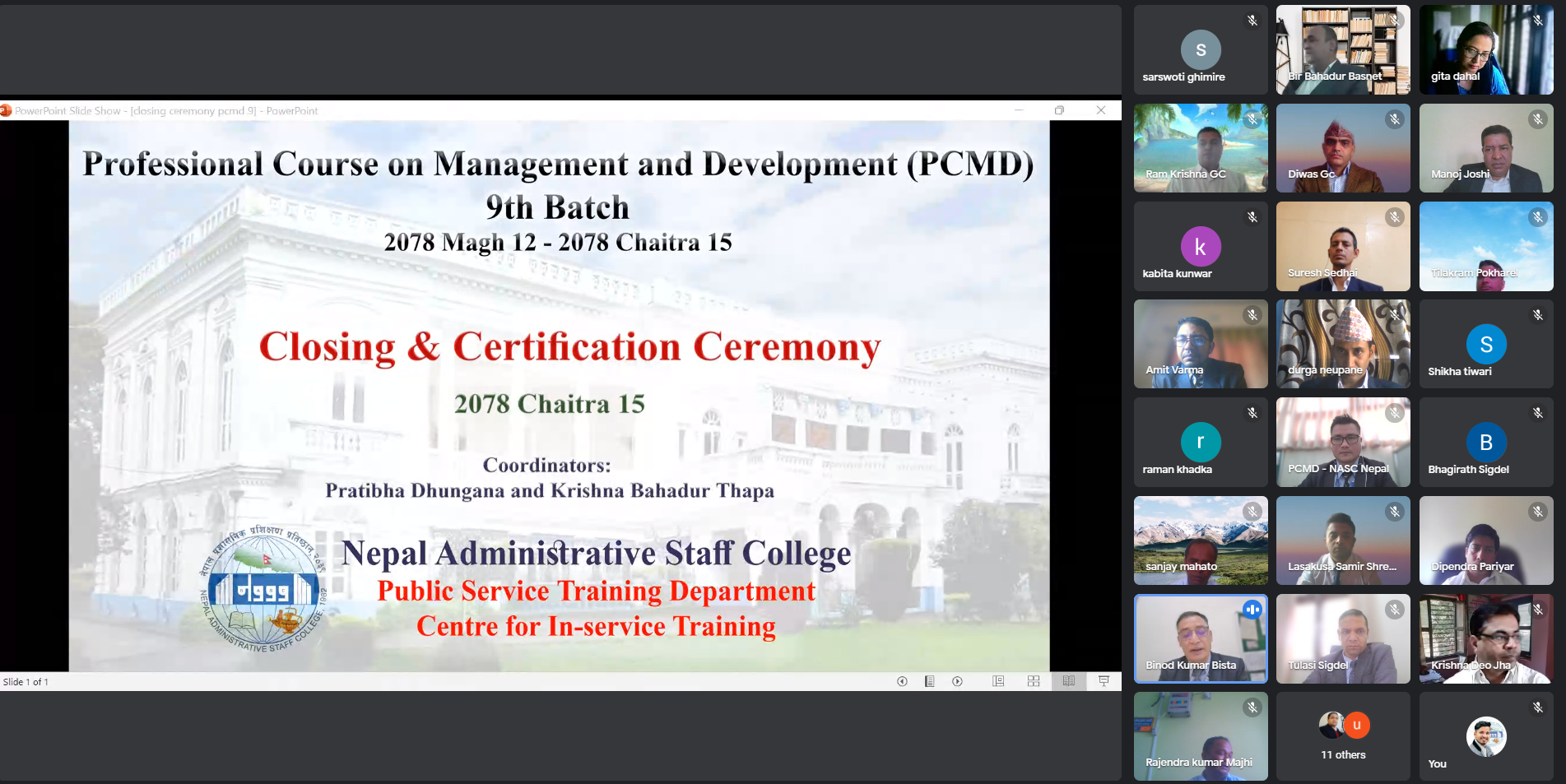The height and width of the screenshot is (784, 1566).
Task: Click muted mic icon on Lasakusa Samir tile
Action: (x=1395, y=512)
